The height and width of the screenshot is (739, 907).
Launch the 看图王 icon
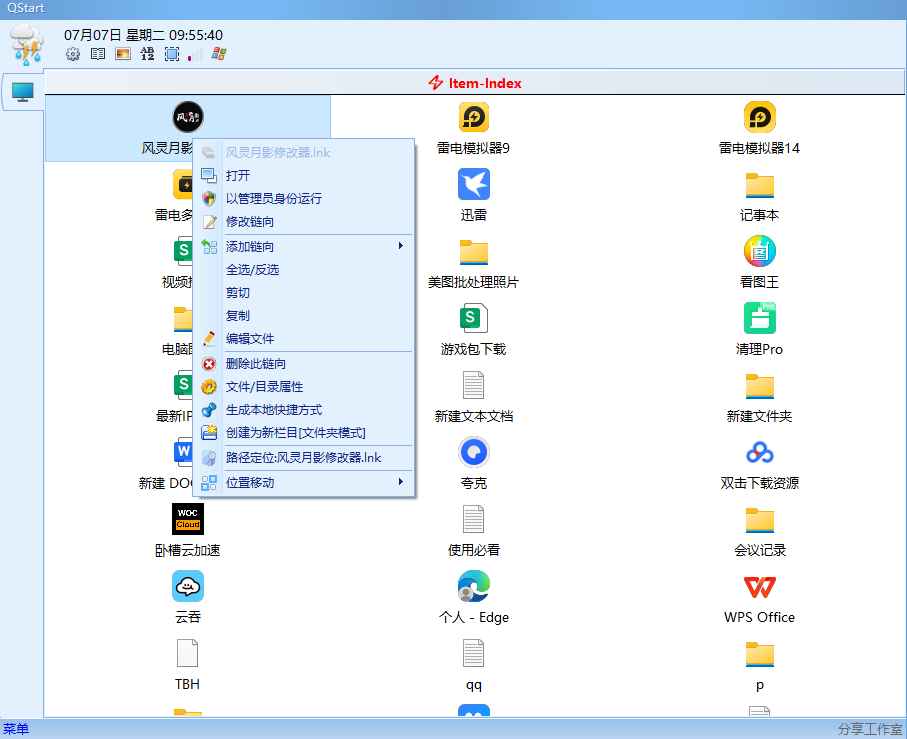click(759, 252)
